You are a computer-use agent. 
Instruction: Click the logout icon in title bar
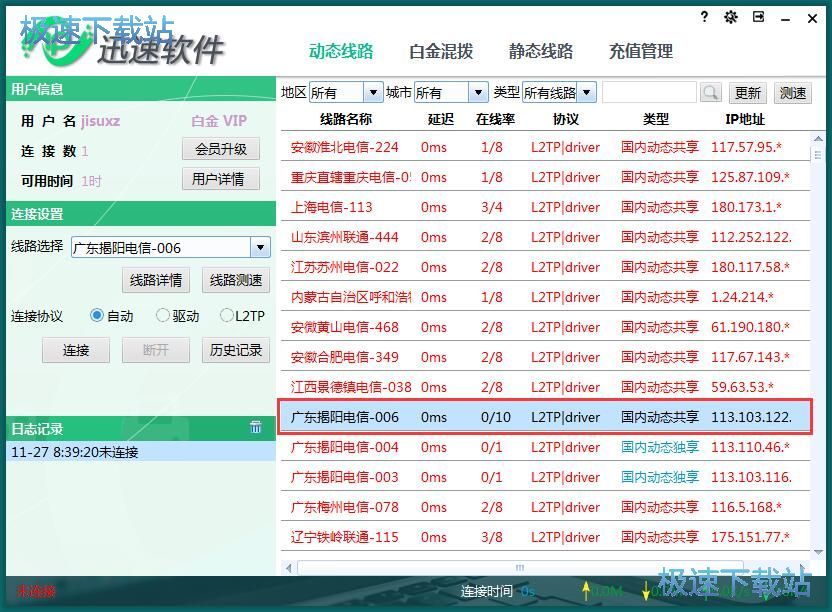[x=758, y=17]
